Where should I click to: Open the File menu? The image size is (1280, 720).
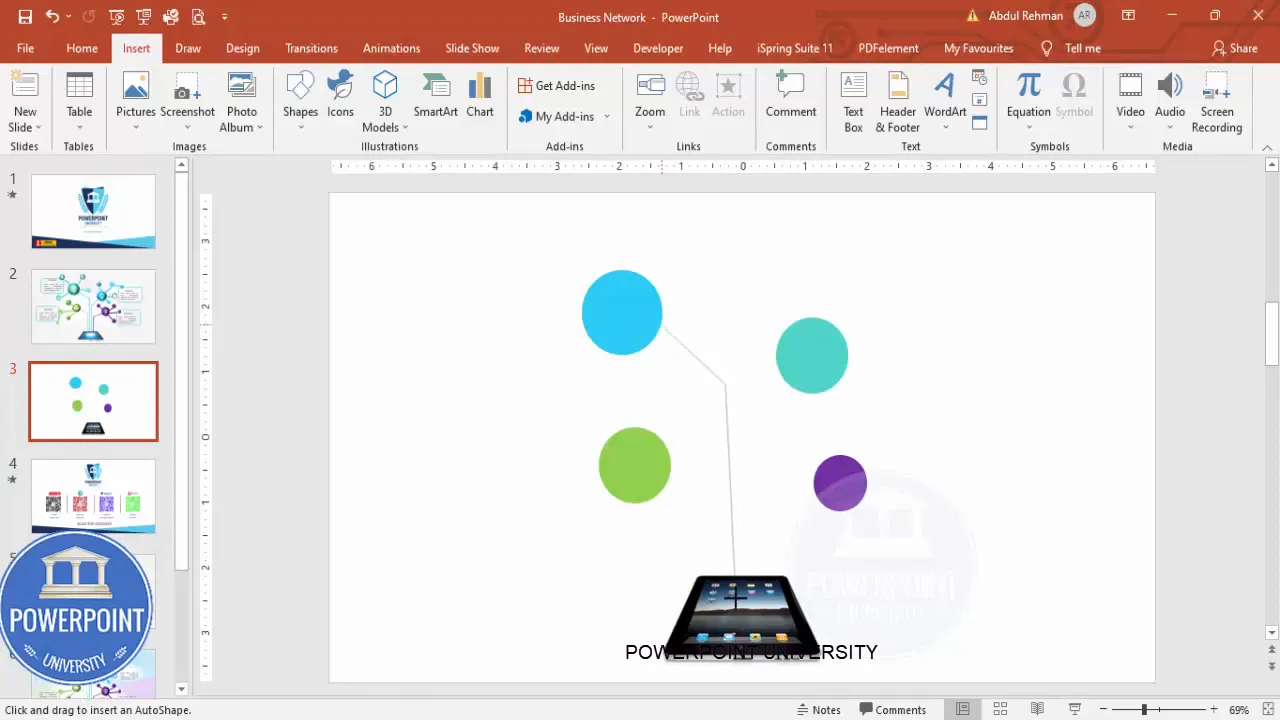(25, 48)
